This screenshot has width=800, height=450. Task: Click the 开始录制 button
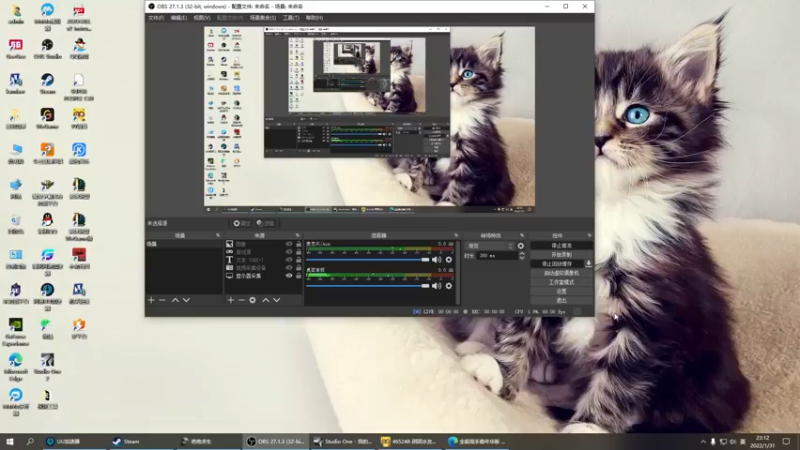pyautogui.click(x=561, y=255)
